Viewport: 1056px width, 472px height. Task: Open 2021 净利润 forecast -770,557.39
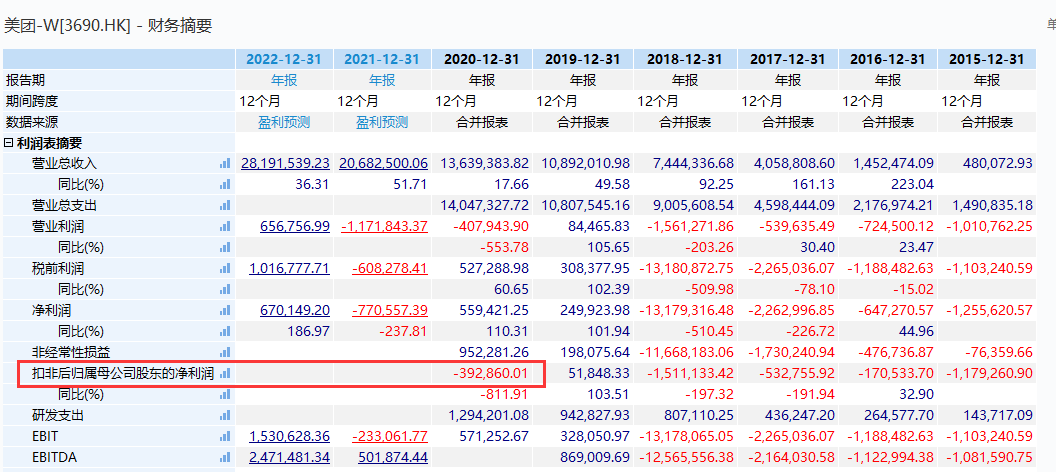tap(390, 310)
